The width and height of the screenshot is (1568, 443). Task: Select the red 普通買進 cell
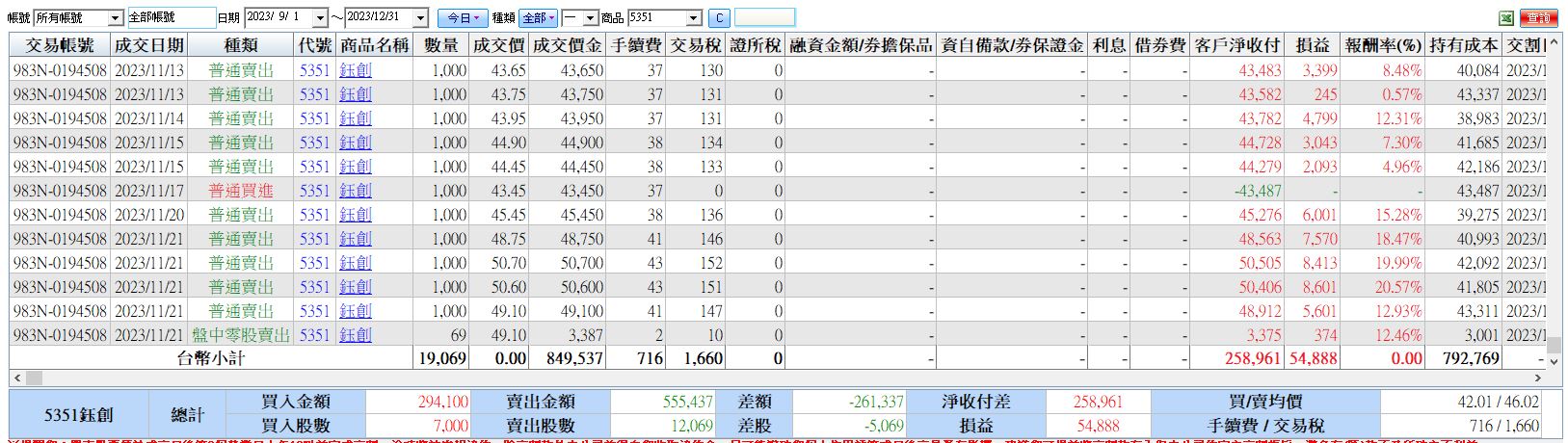[x=241, y=191]
